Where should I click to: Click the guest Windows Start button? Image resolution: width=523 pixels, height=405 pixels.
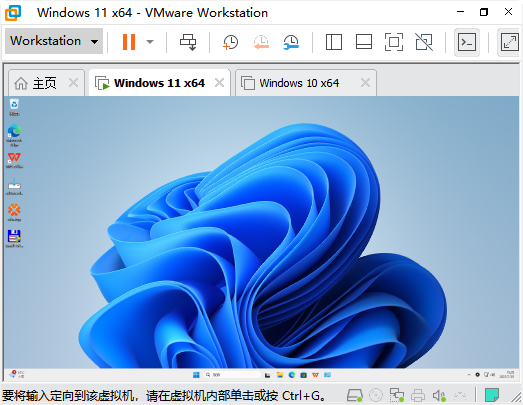pos(196,375)
